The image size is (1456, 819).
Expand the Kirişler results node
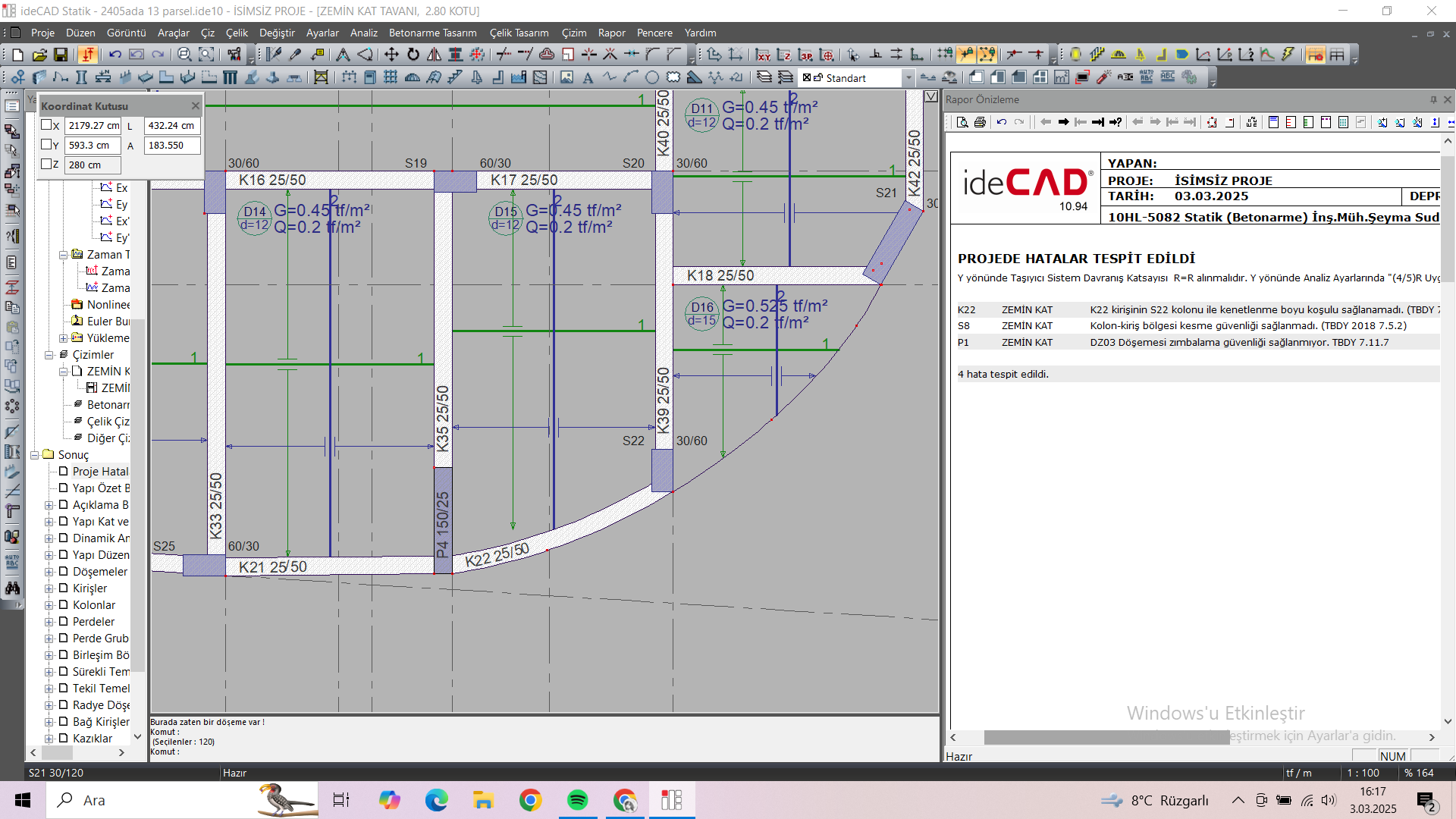click(x=49, y=588)
